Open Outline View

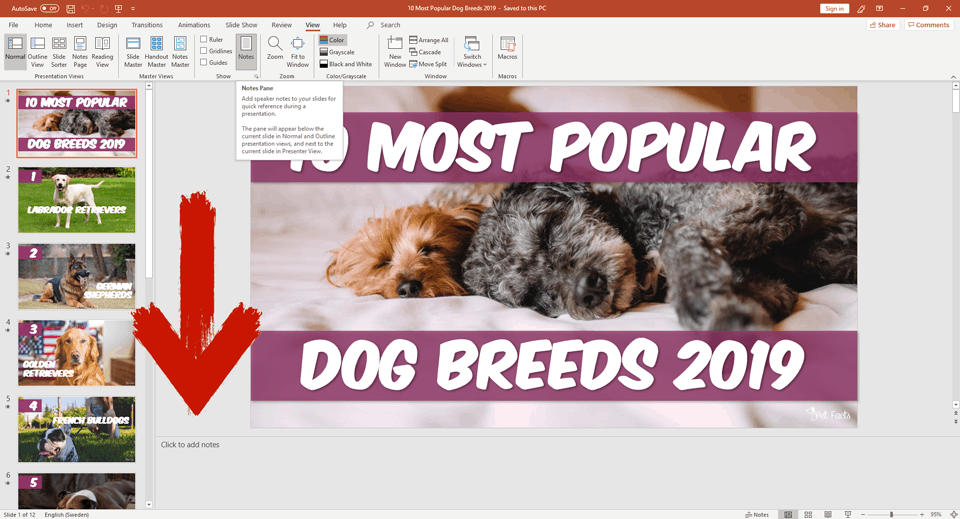(x=37, y=51)
